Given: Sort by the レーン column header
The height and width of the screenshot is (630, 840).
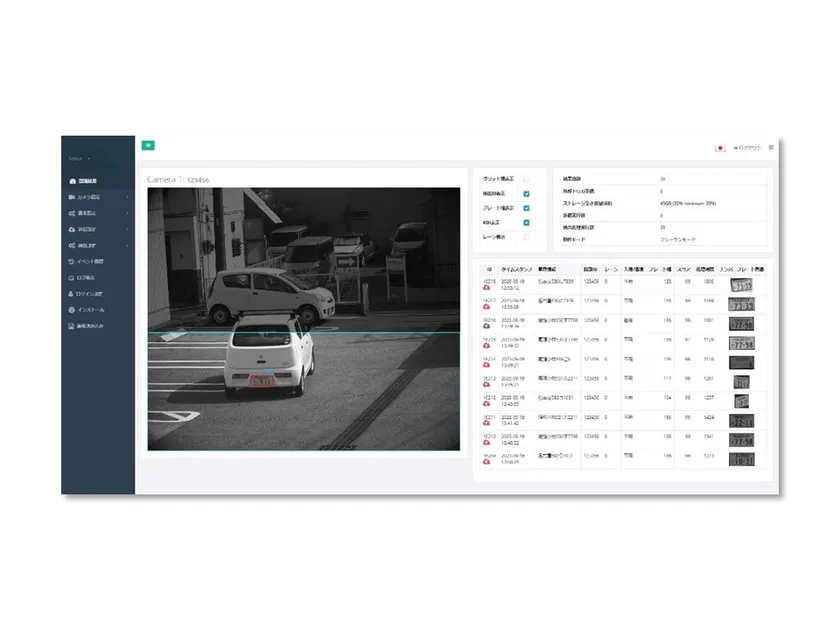Looking at the screenshot, I should pos(611,269).
